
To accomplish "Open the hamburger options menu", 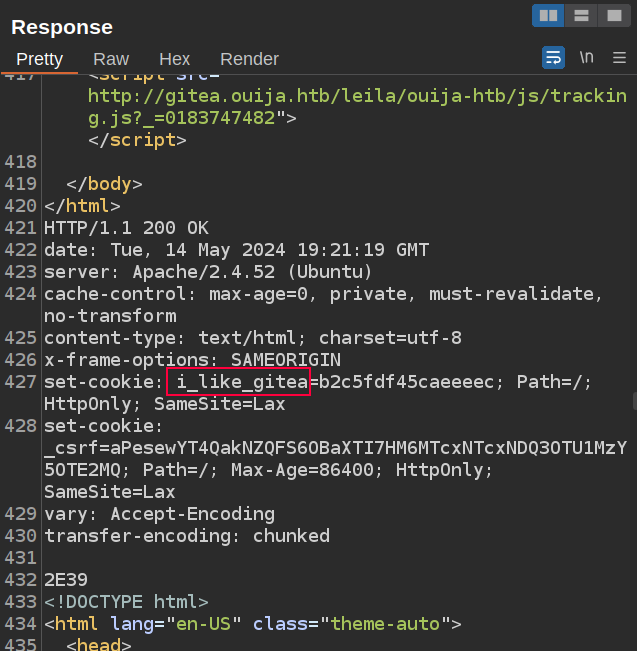I will pos(621,57).
